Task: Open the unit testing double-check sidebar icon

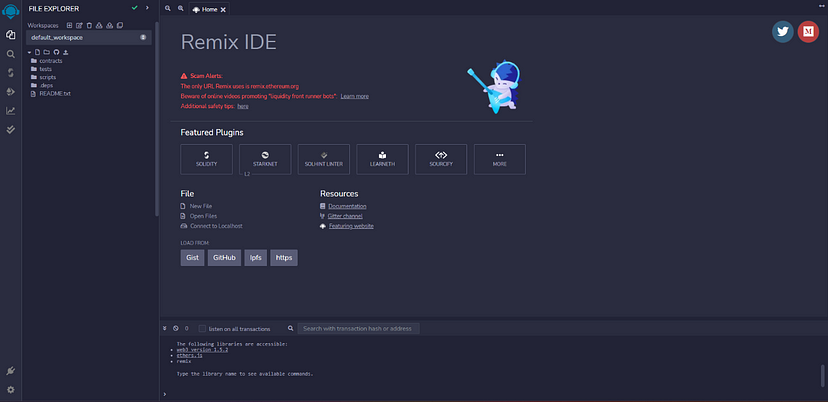Action: (x=11, y=129)
